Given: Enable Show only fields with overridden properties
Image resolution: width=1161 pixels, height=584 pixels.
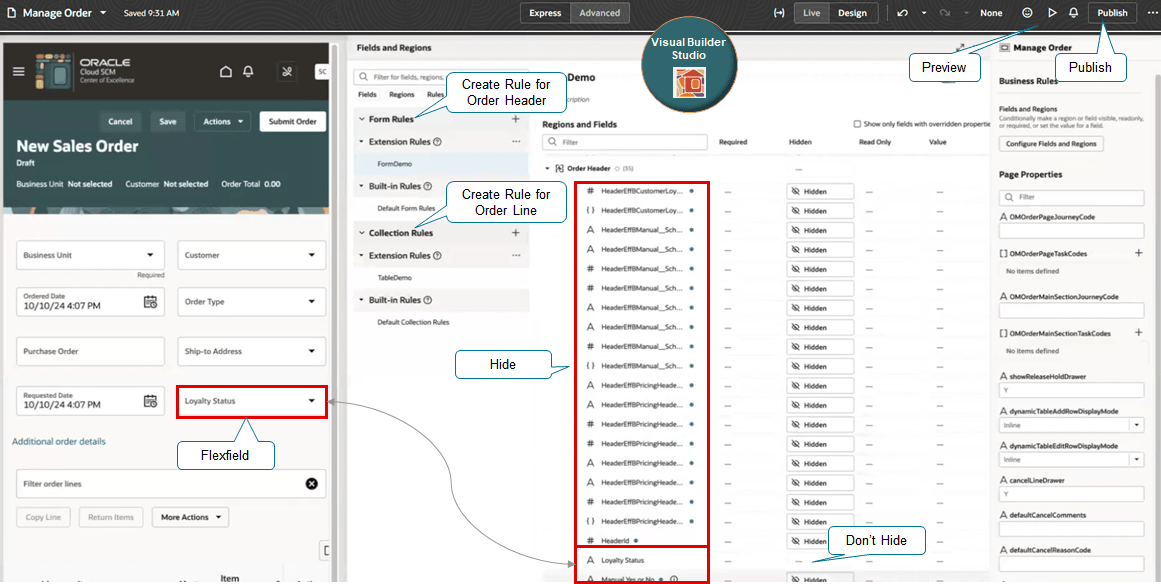Looking at the screenshot, I should click(x=857, y=124).
